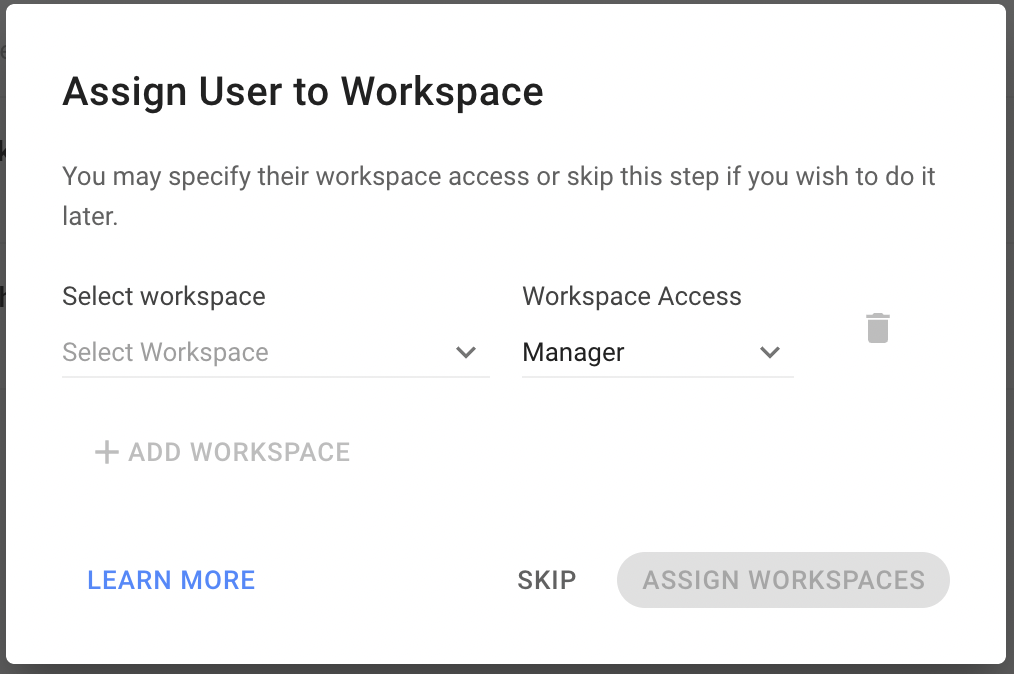Click the plus icon beside Add Workspace
Viewport: 1014px width, 674px height.
tap(106, 452)
